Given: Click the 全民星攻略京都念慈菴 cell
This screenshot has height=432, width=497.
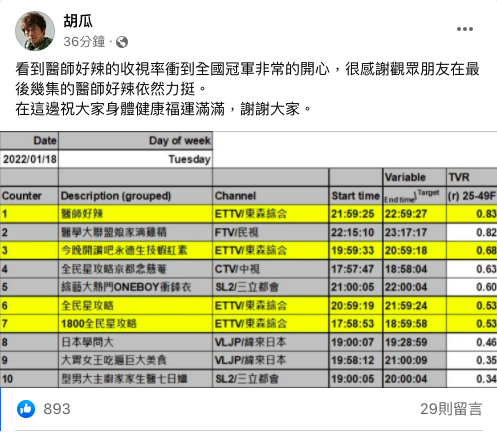Looking at the screenshot, I should [135, 269].
